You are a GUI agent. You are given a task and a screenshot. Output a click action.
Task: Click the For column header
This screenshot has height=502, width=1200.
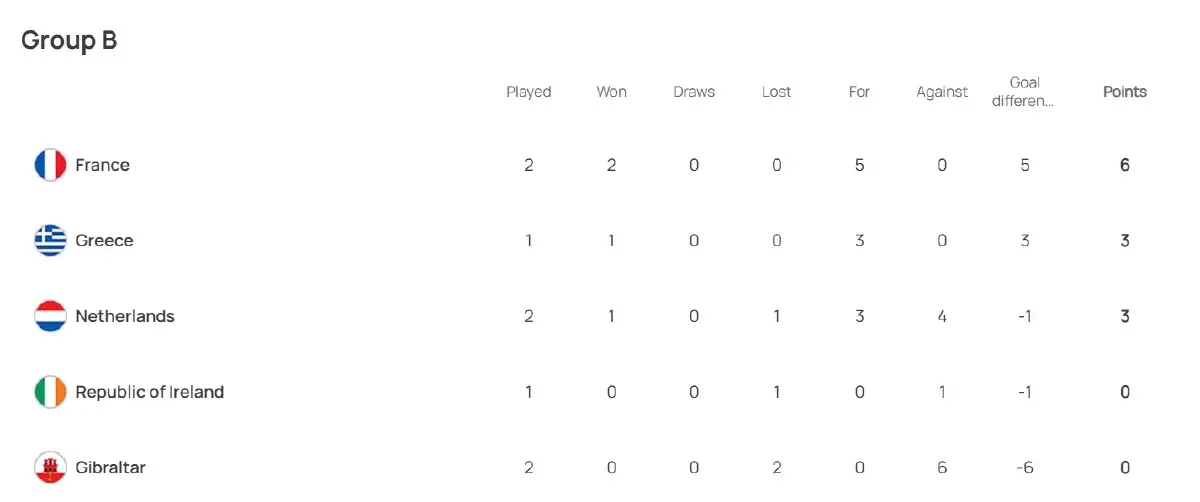859,92
